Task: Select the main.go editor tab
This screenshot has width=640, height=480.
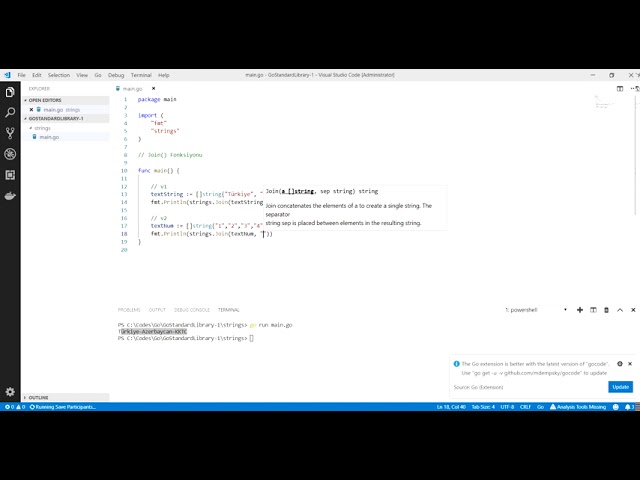Action: 132,89
